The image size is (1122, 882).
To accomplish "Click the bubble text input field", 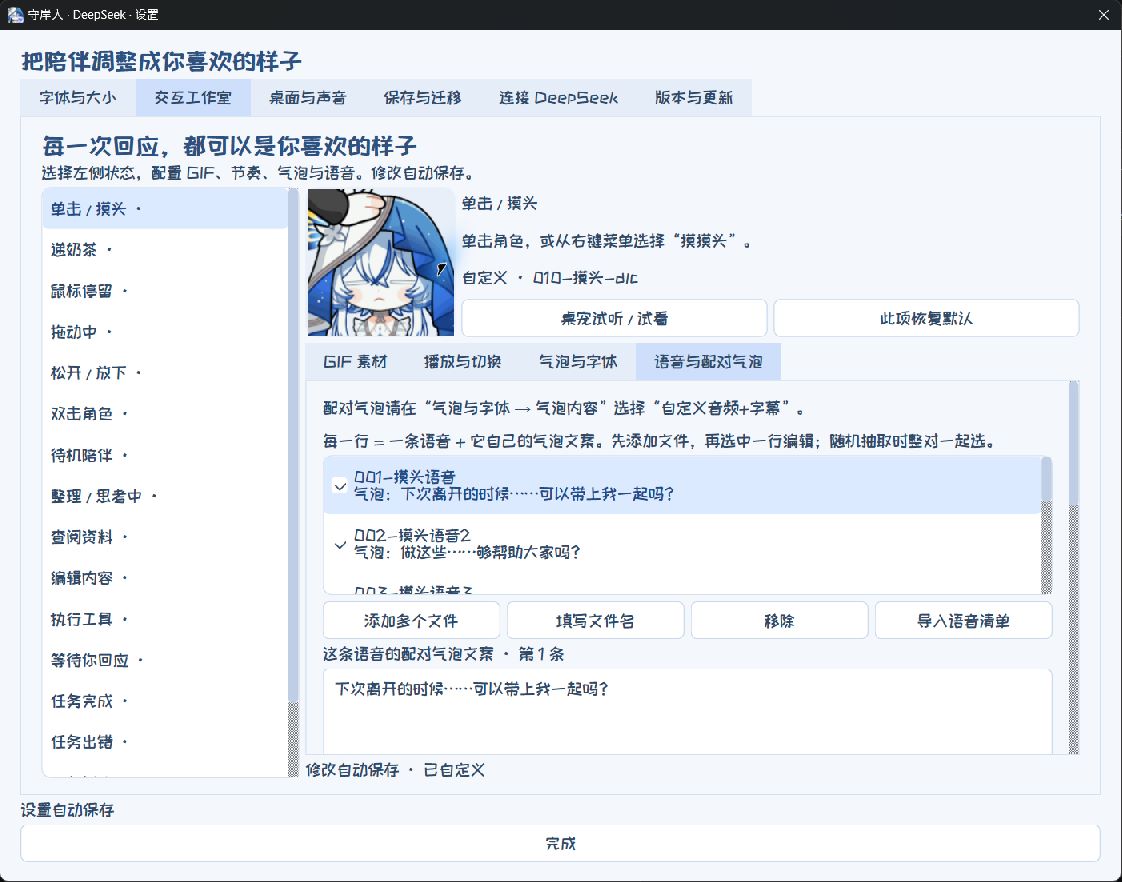I will (x=688, y=712).
